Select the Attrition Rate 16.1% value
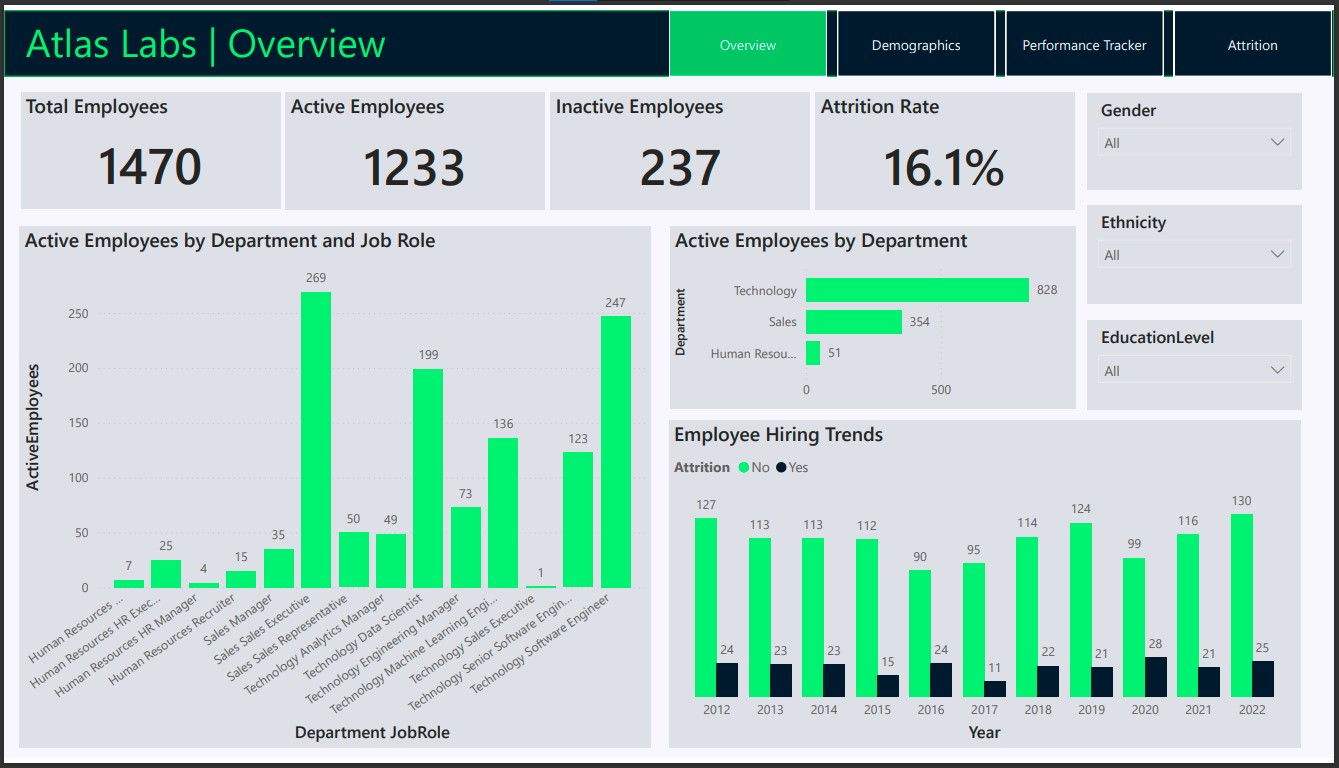The height and width of the screenshot is (768, 1339). (943, 167)
